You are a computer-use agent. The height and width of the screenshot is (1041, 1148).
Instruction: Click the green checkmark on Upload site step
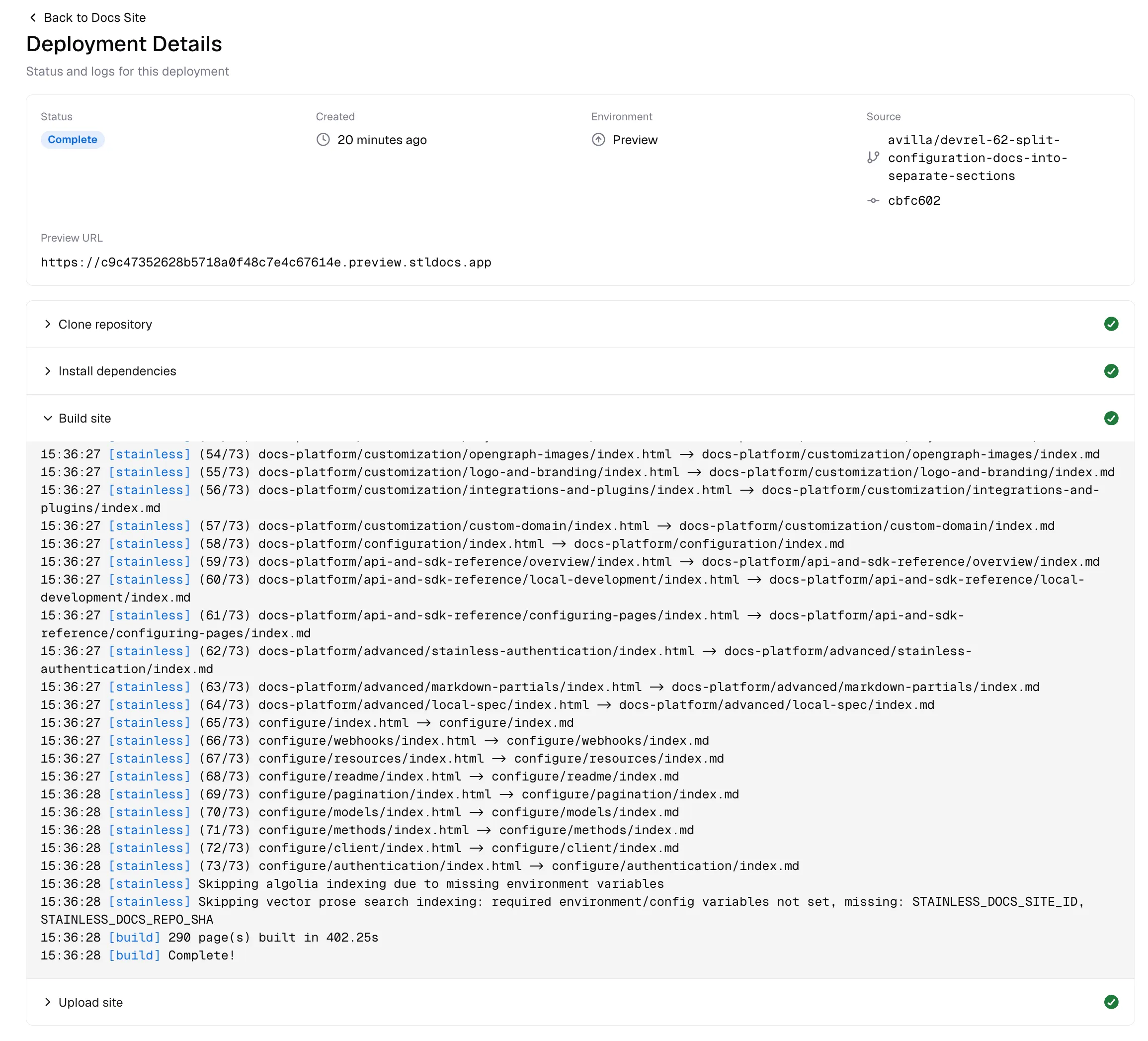pyautogui.click(x=1112, y=1002)
